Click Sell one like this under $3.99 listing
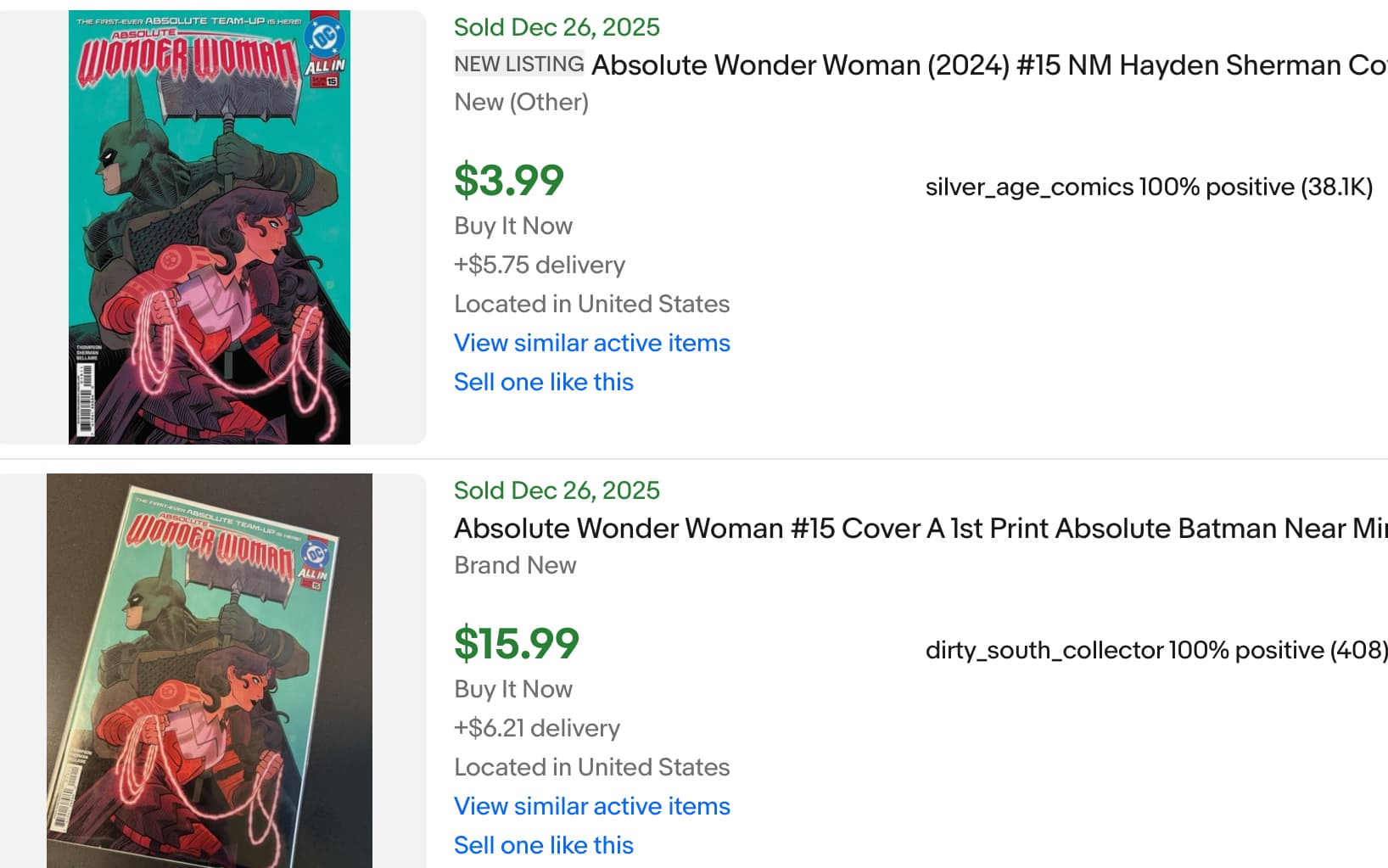Screen dimensions: 1388x868 click(x=543, y=382)
